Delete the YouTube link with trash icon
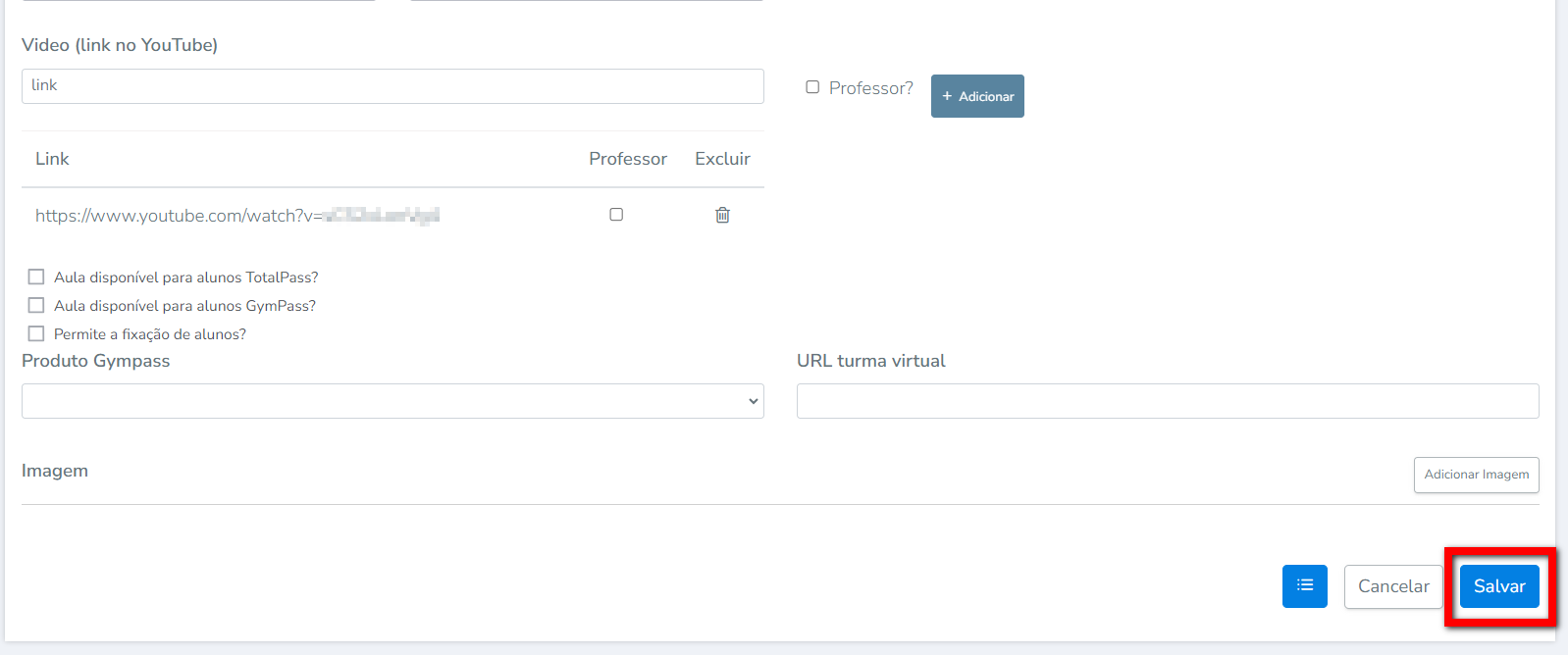Viewport: 1568px width, 655px height. 722,215
